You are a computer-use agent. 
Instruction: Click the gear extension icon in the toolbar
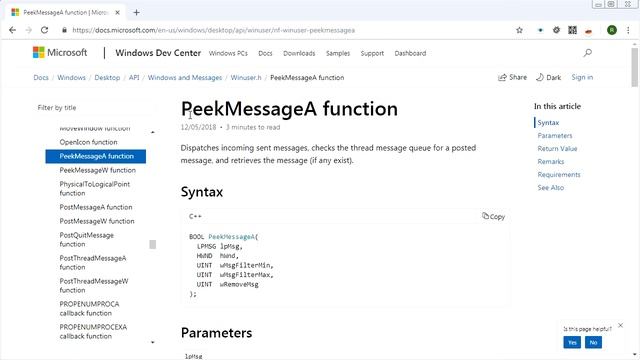pos(556,30)
